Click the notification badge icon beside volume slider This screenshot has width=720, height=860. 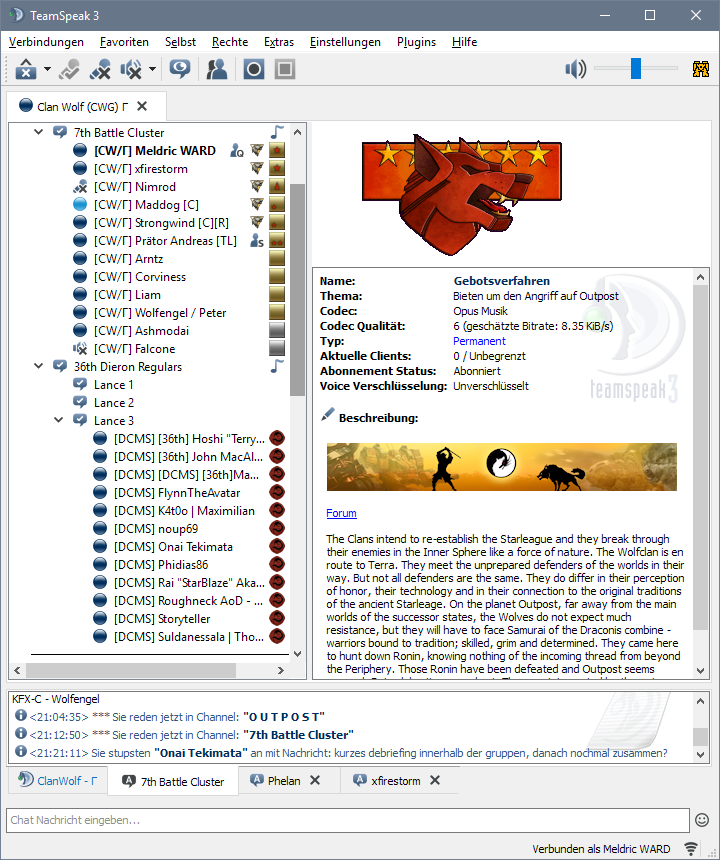pyautogui.click(x=701, y=69)
